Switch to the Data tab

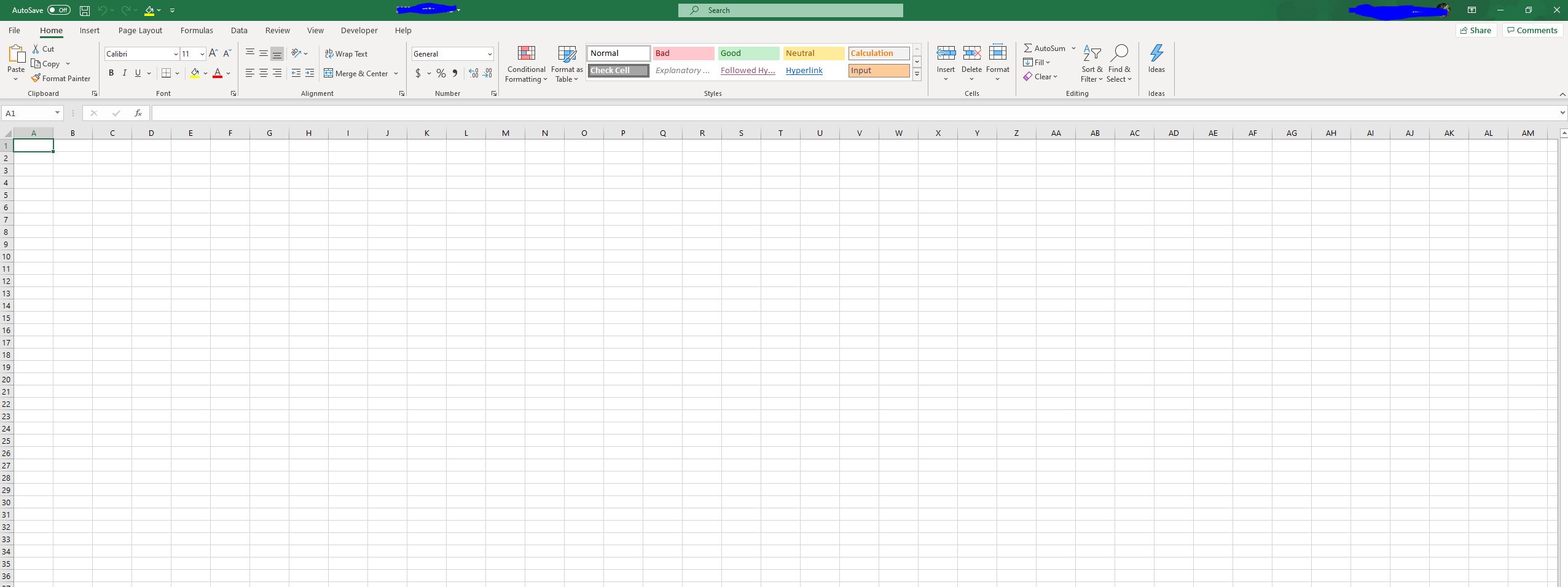click(239, 30)
